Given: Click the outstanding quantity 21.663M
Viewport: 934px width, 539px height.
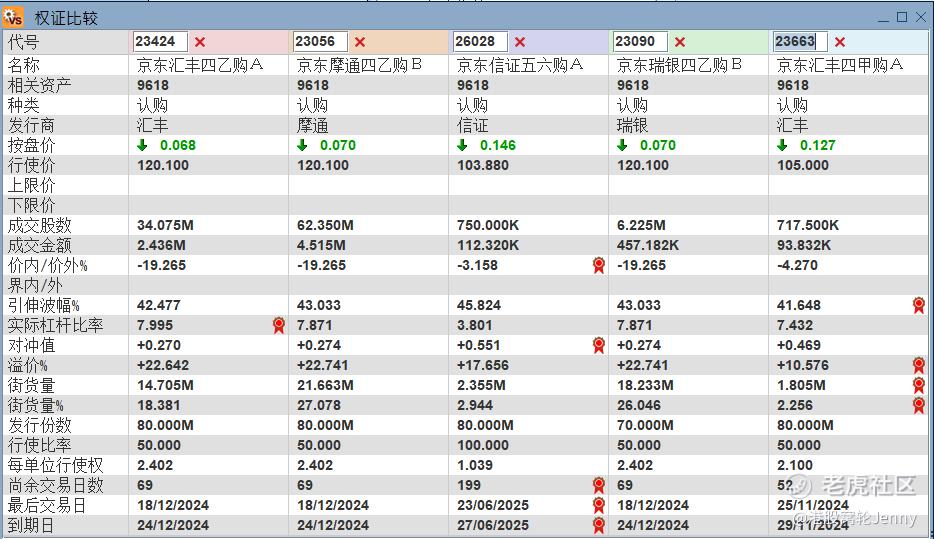Looking at the screenshot, I should click(x=325, y=385).
